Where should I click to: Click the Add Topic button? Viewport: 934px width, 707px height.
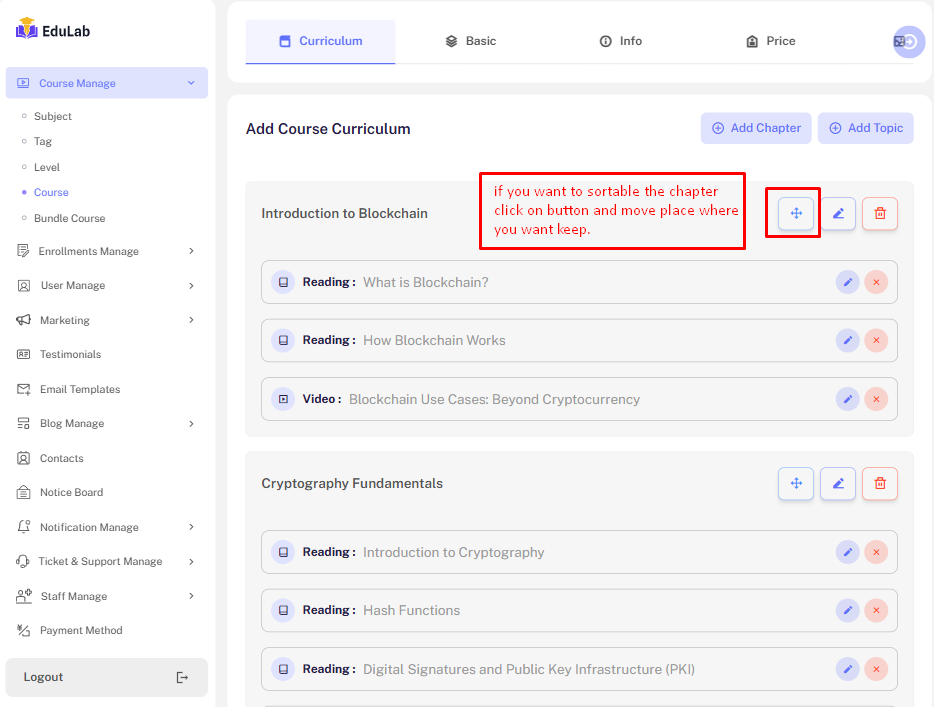pos(865,128)
